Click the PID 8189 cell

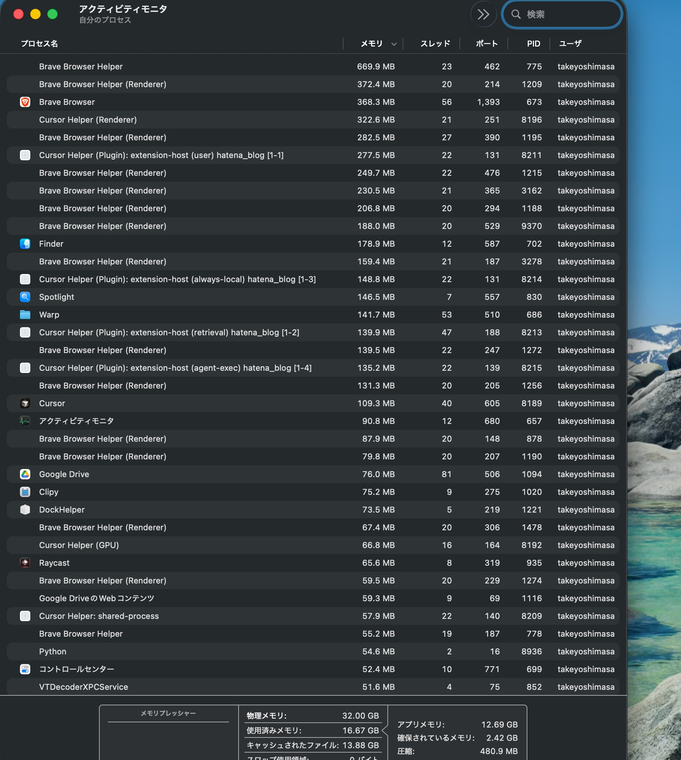[x=531, y=403]
